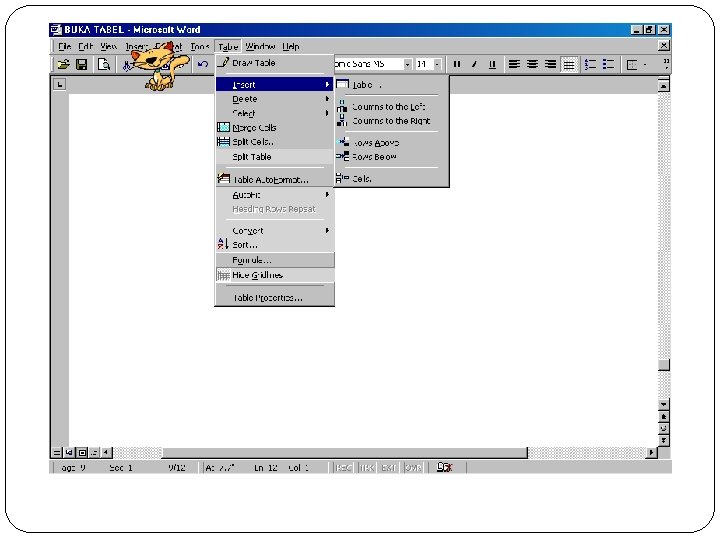Viewport: 720px width, 540px height.
Task: Select Hide Gridlines menu entry
Action: (x=275, y=275)
